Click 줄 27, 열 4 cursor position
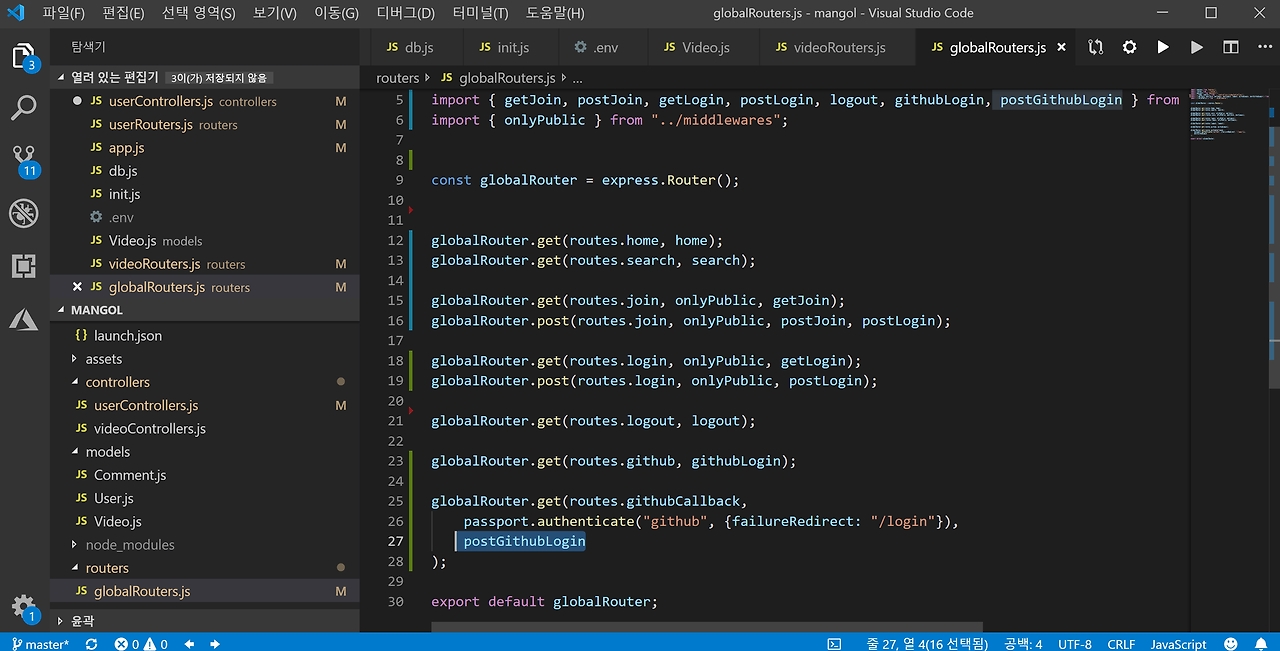The height and width of the screenshot is (651, 1280). (927, 644)
